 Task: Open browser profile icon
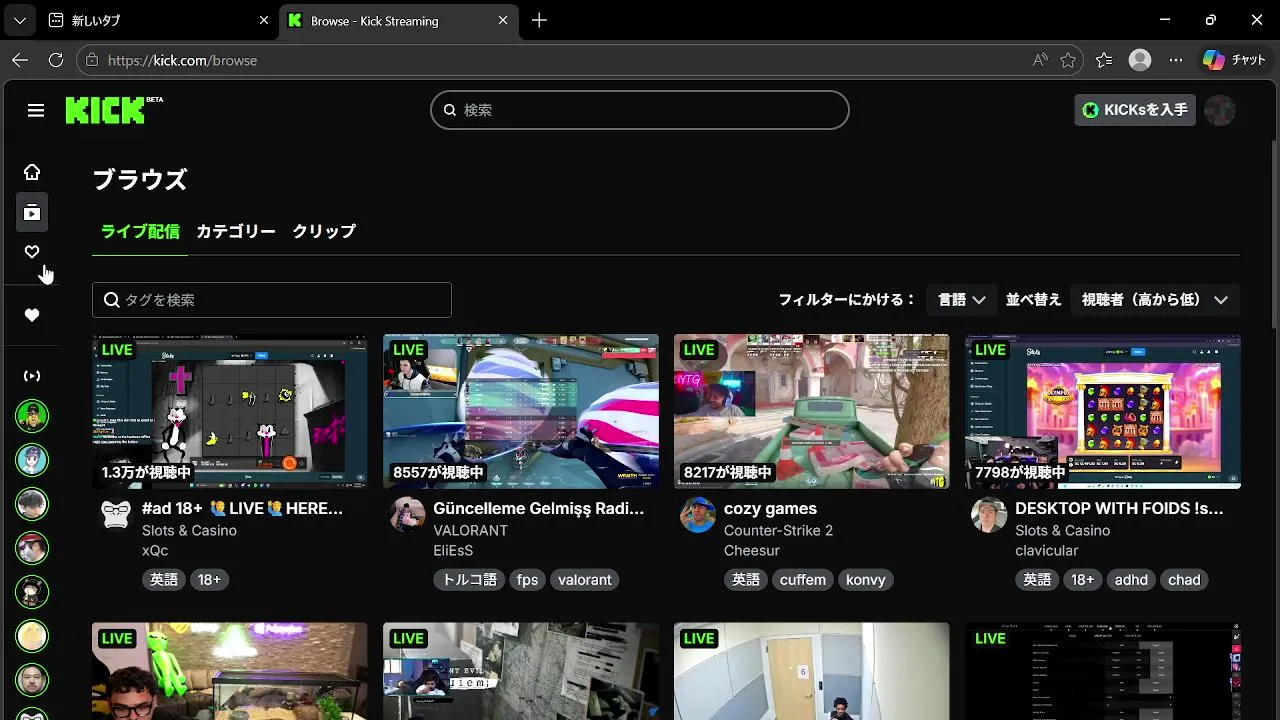pyautogui.click(x=1140, y=60)
